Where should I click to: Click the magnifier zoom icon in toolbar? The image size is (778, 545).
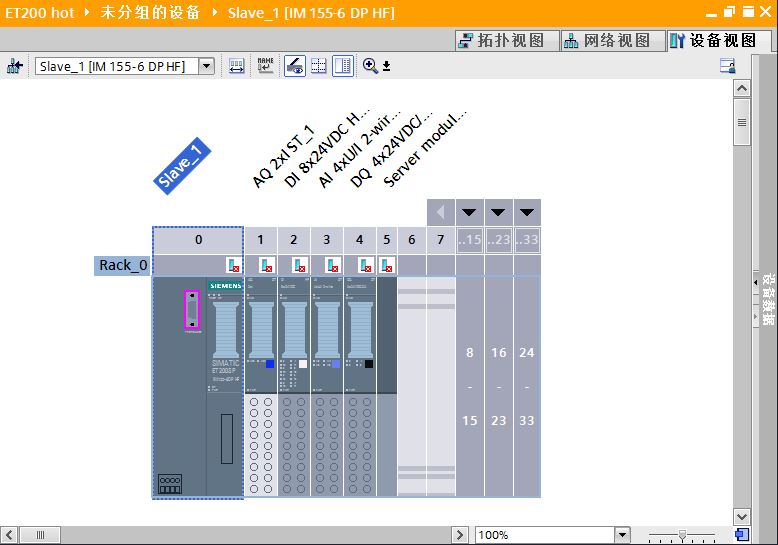point(370,66)
